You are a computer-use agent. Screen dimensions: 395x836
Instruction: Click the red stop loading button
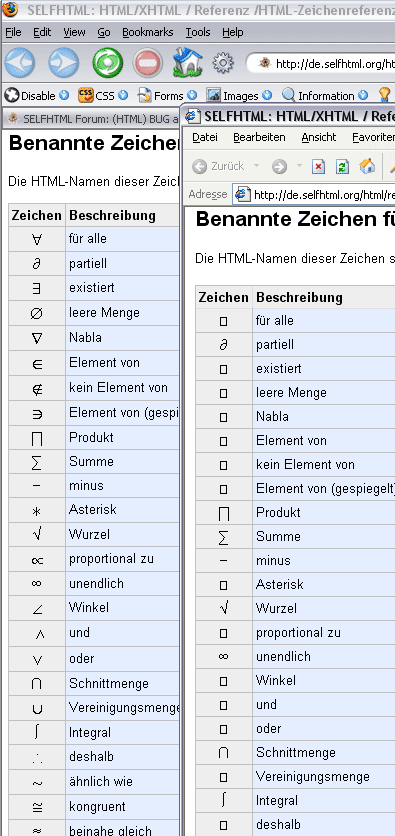[x=148, y=63]
